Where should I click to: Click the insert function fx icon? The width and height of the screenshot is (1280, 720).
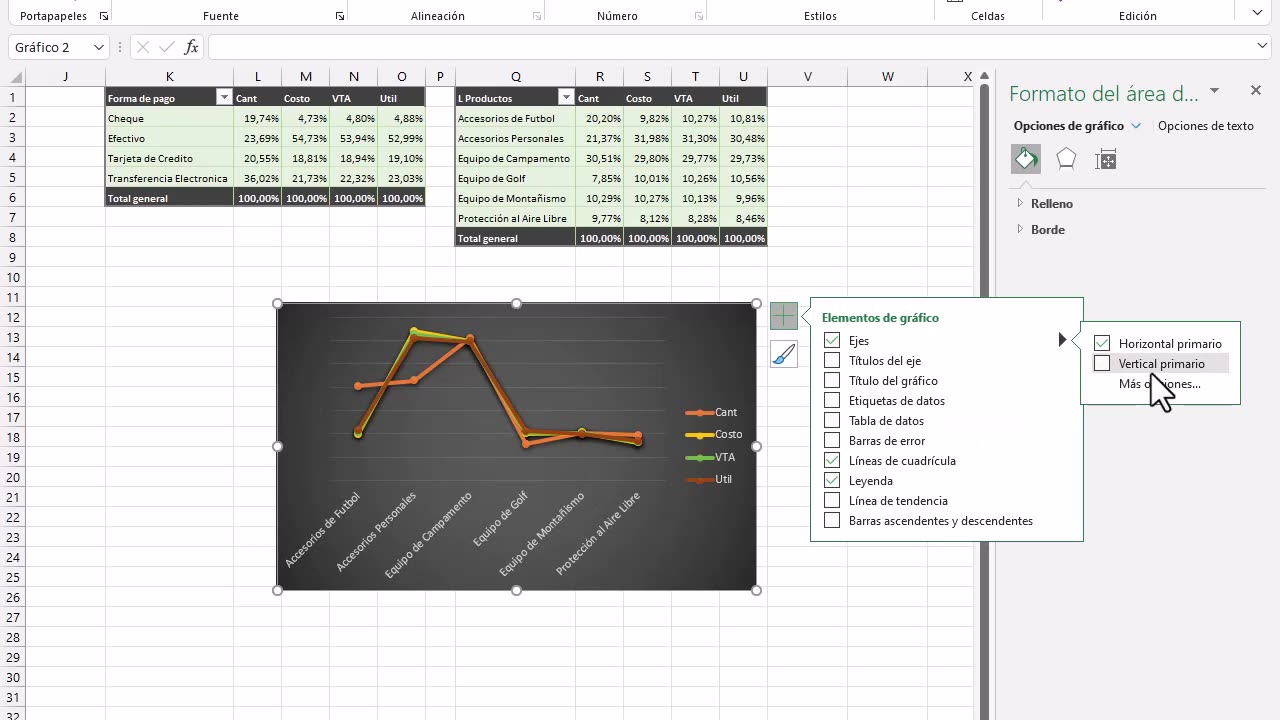tap(192, 47)
